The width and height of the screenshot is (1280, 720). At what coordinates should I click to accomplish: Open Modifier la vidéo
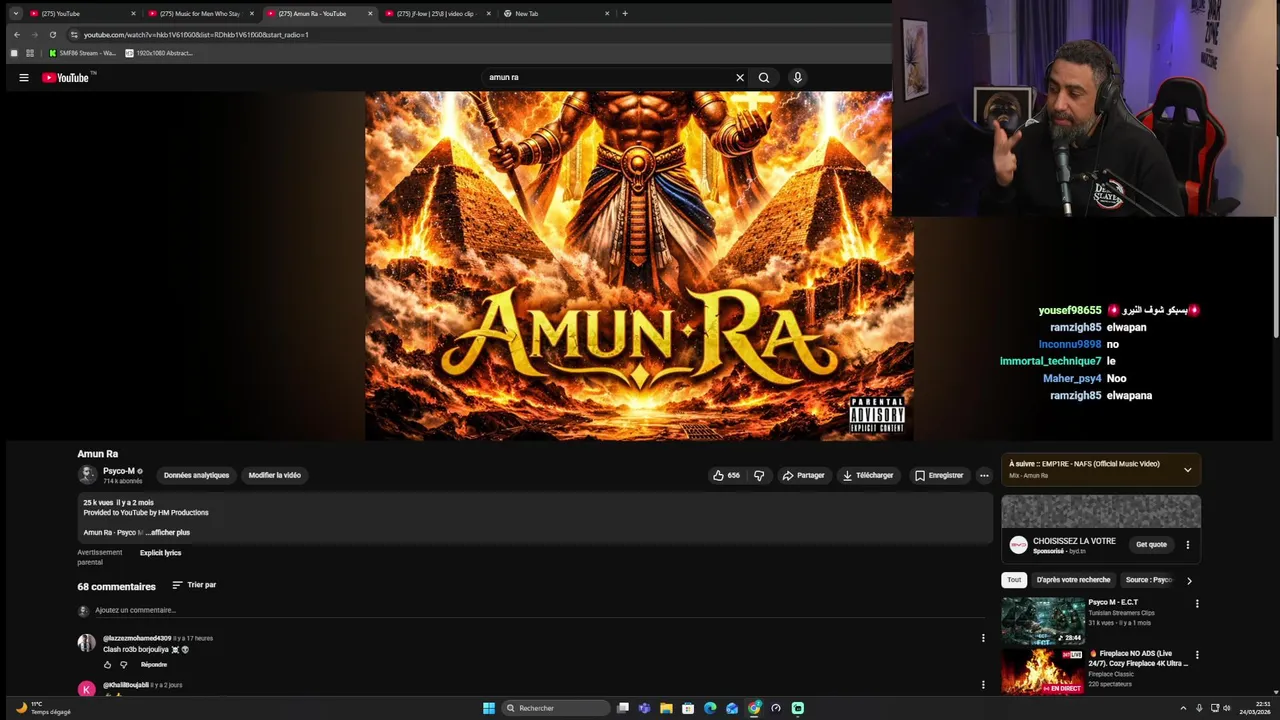pyautogui.click(x=274, y=475)
